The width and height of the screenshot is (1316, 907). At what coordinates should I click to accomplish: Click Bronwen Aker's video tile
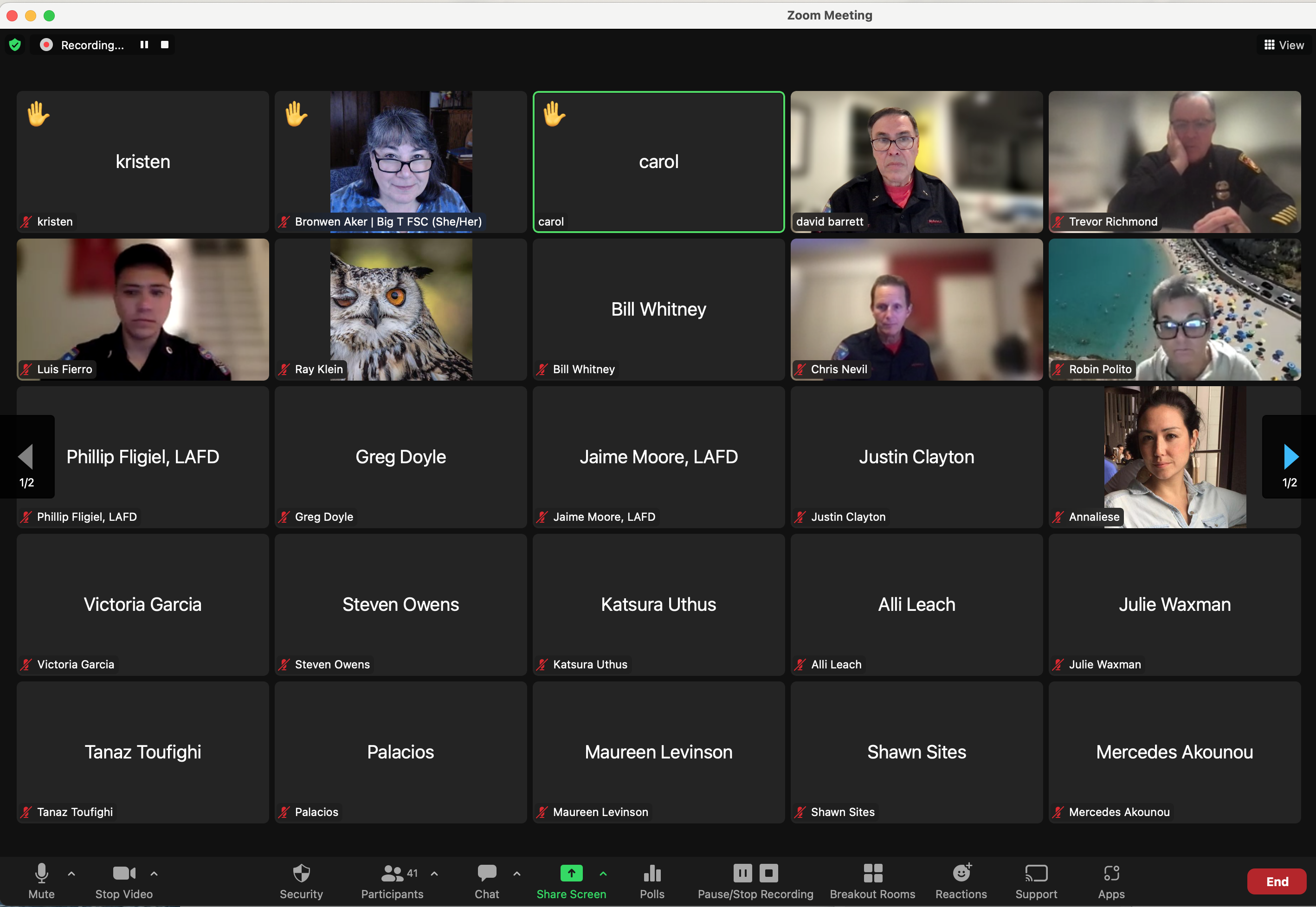pyautogui.click(x=401, y=162)
